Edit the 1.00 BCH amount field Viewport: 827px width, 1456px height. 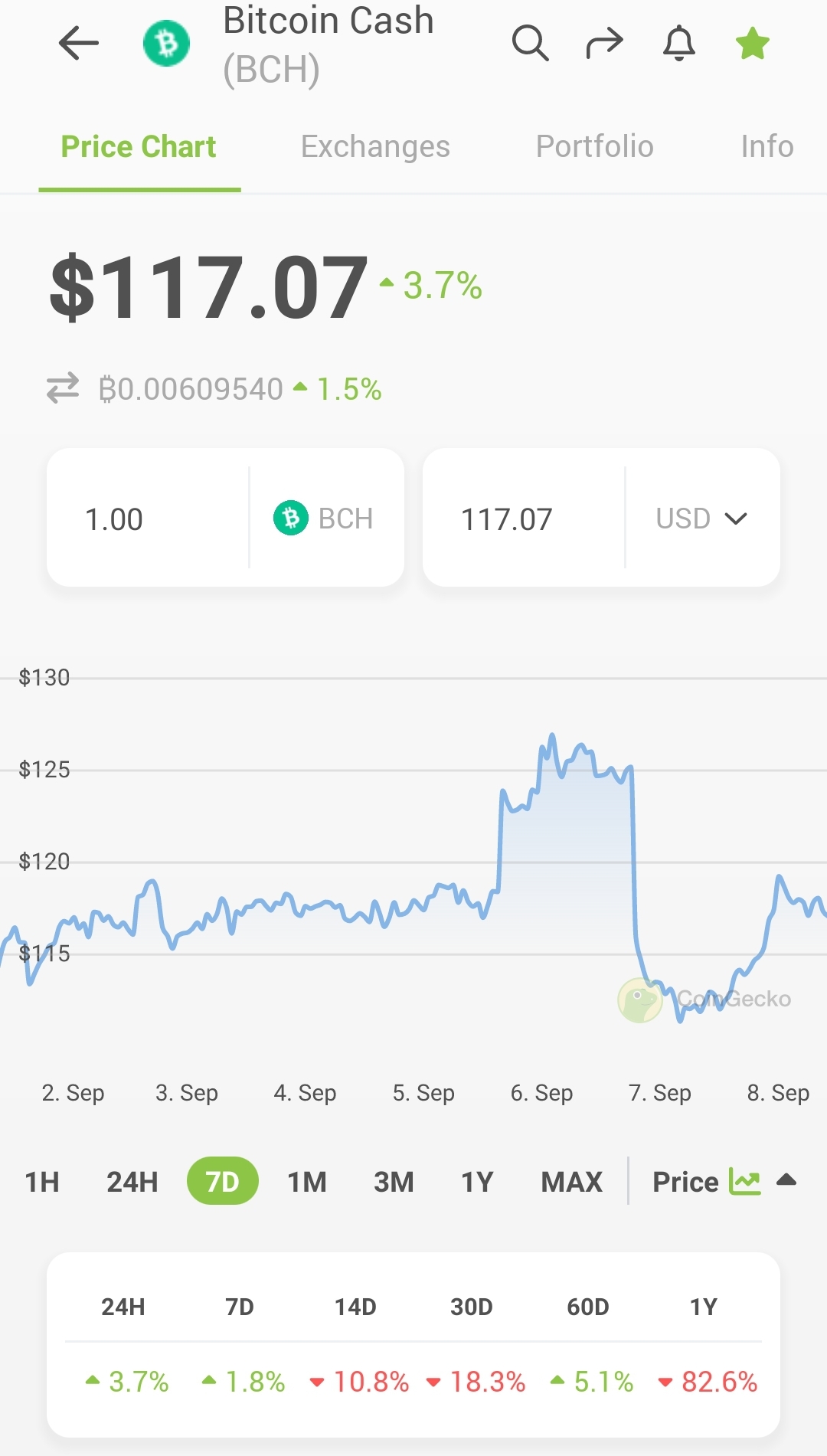click(147, 519)
